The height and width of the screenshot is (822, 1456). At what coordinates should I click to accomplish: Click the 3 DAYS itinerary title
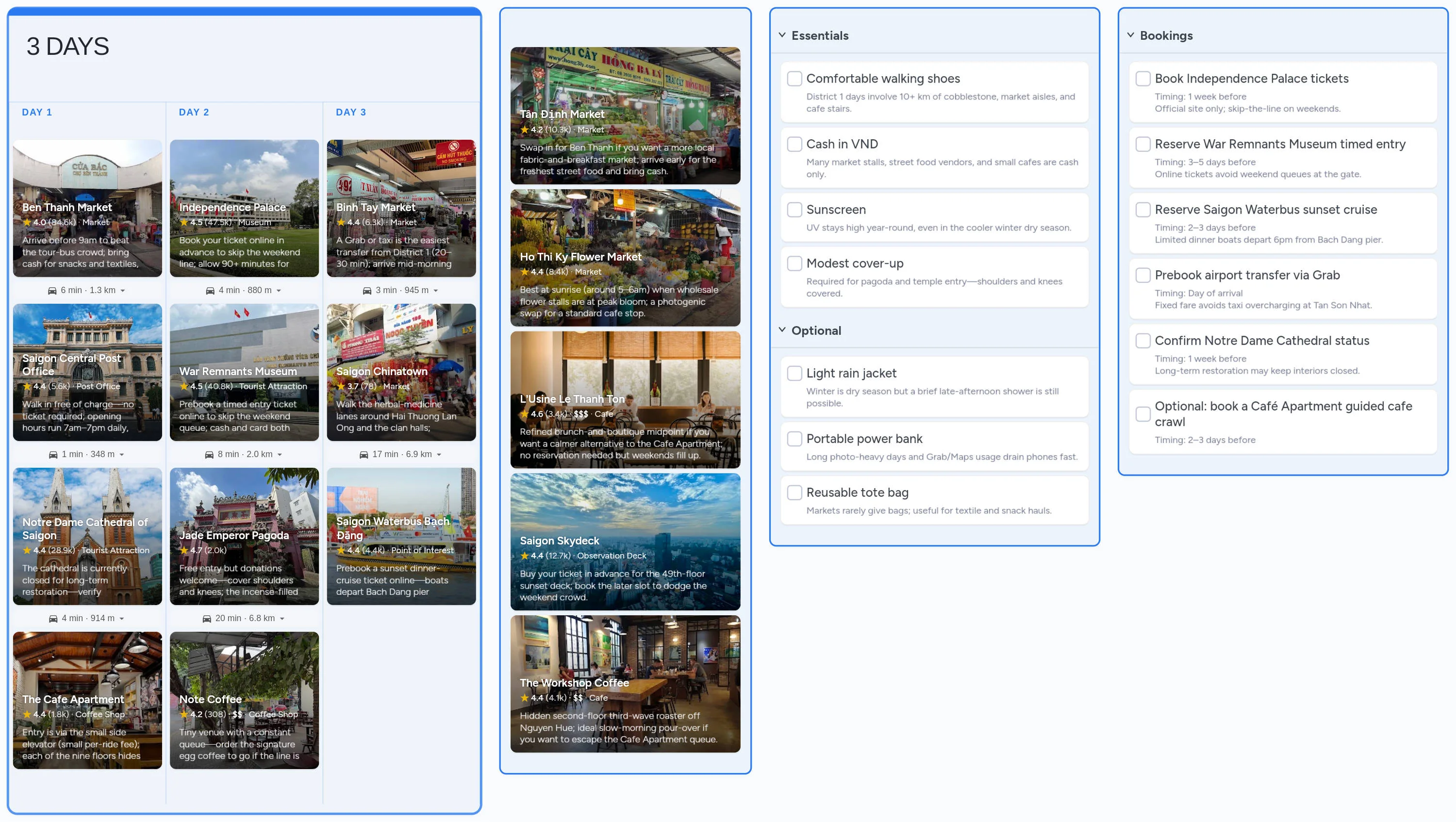coord(68,46)
